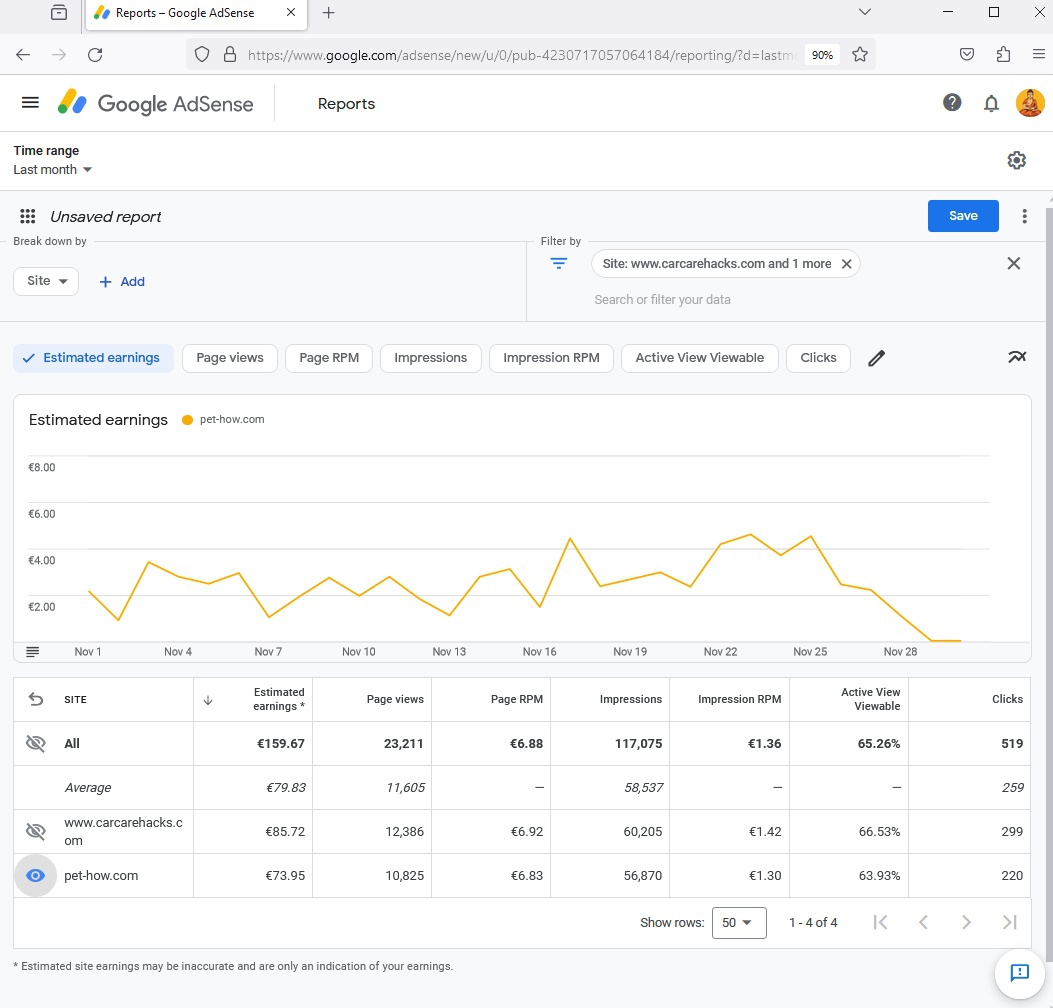The height and width of the screenshot is (1008, 1053).
Task: Save to Pocket from the toolbar
Action: coord(966,54)
